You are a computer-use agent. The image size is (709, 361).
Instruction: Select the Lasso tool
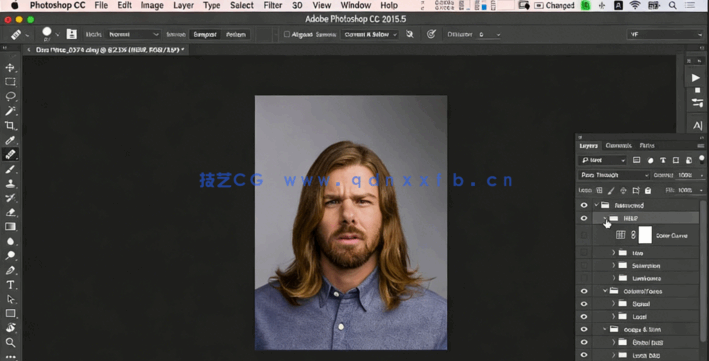click(x=10, y=96)
